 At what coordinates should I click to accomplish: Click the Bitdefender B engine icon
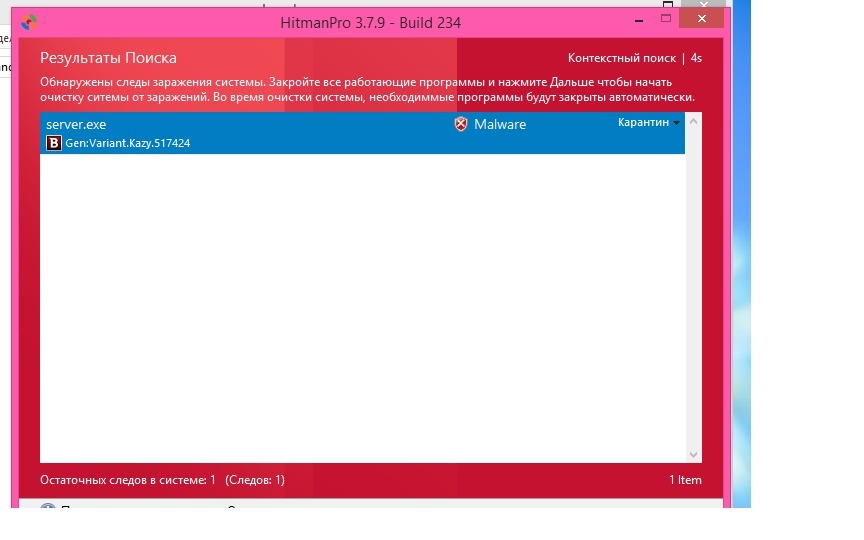54,143
